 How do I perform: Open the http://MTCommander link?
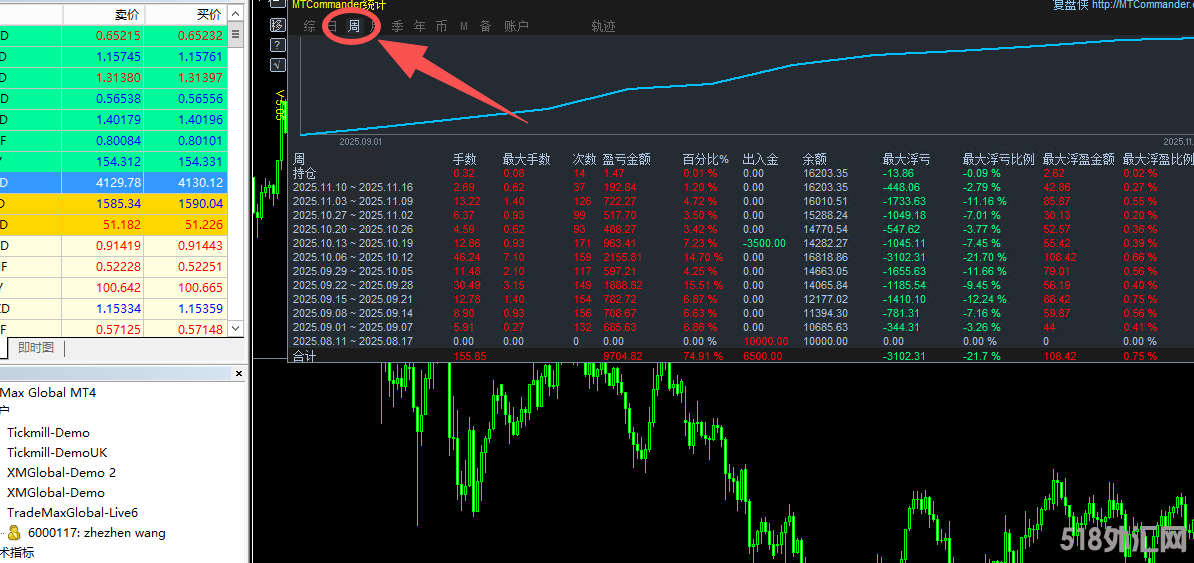pos(1142,5)
